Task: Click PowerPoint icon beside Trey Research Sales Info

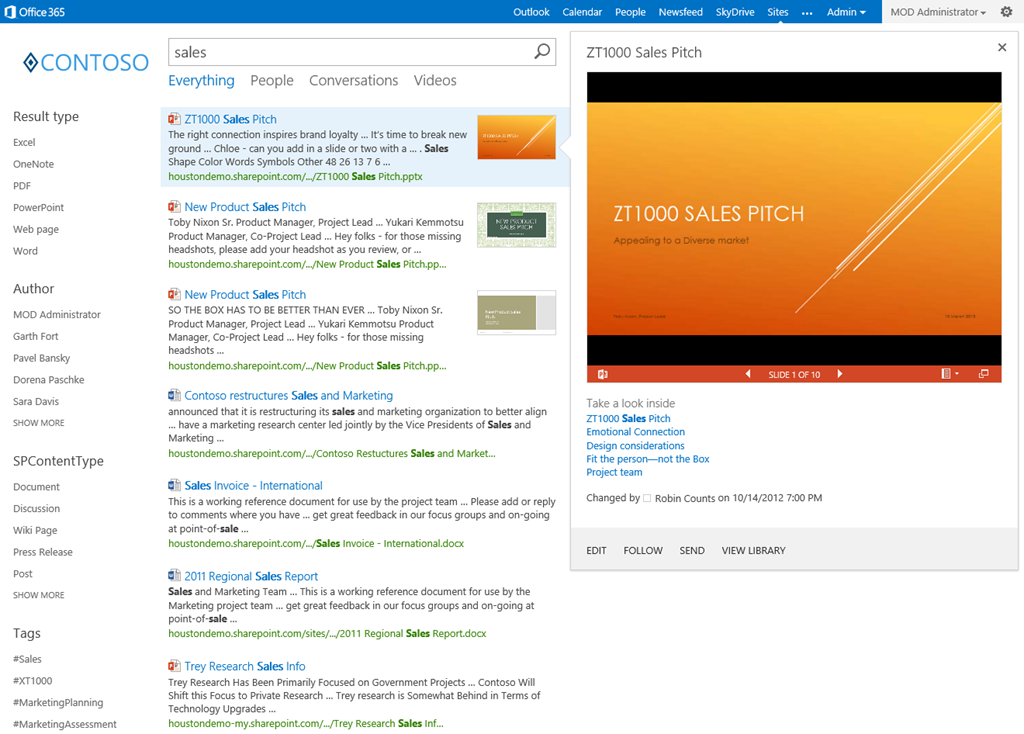Action: (174, 666)
